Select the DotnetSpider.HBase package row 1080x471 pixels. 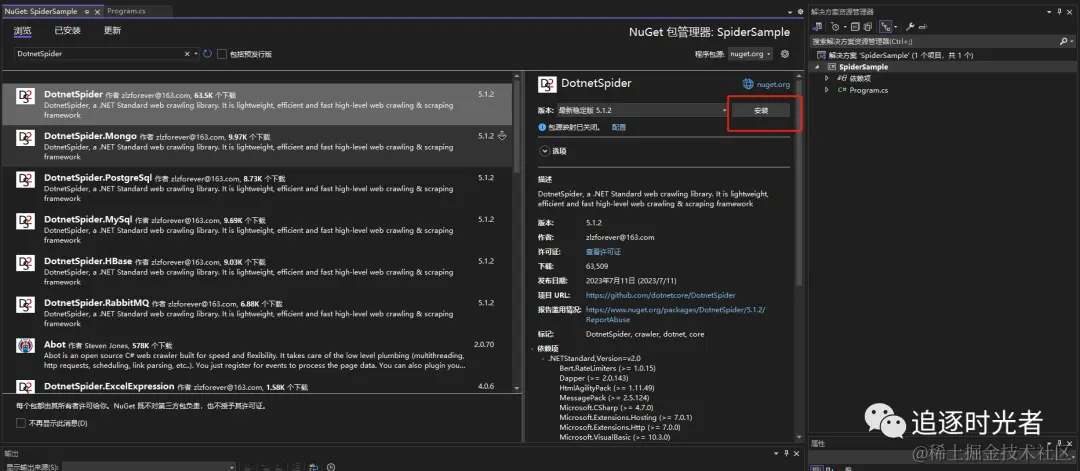[x=257, y=270]
